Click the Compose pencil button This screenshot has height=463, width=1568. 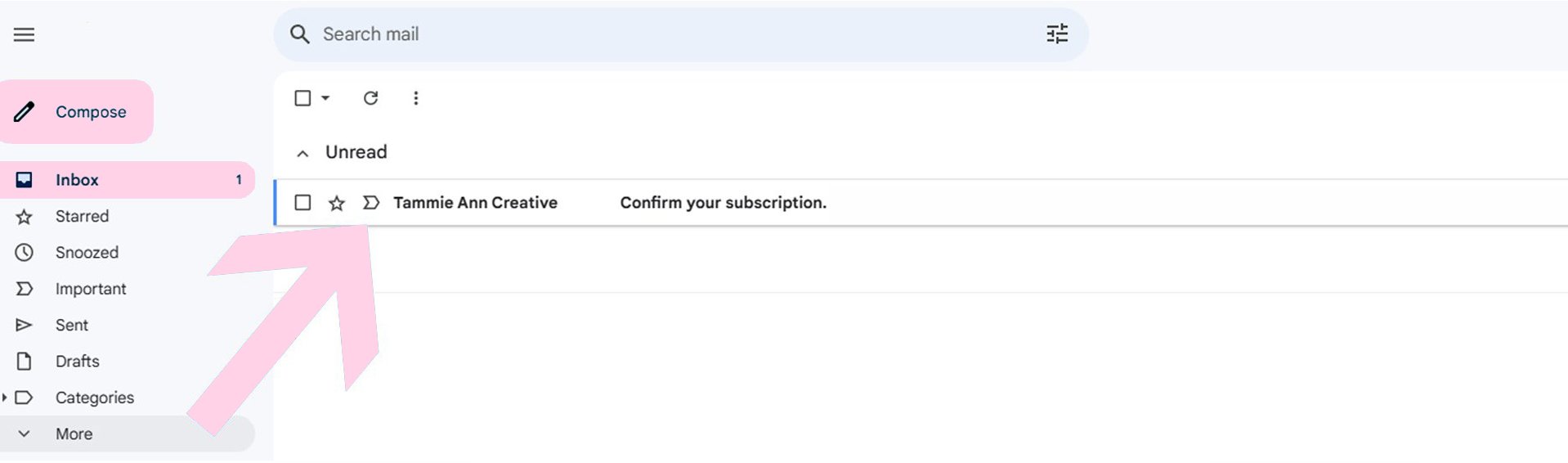click(x=77, y=112)
